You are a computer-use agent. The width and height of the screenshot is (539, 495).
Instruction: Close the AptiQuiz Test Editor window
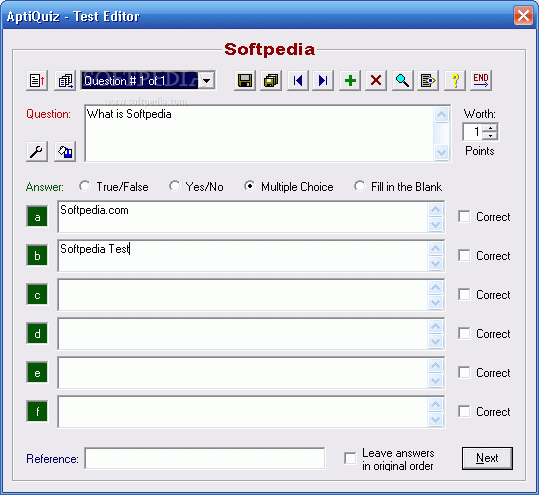(523, 16)
